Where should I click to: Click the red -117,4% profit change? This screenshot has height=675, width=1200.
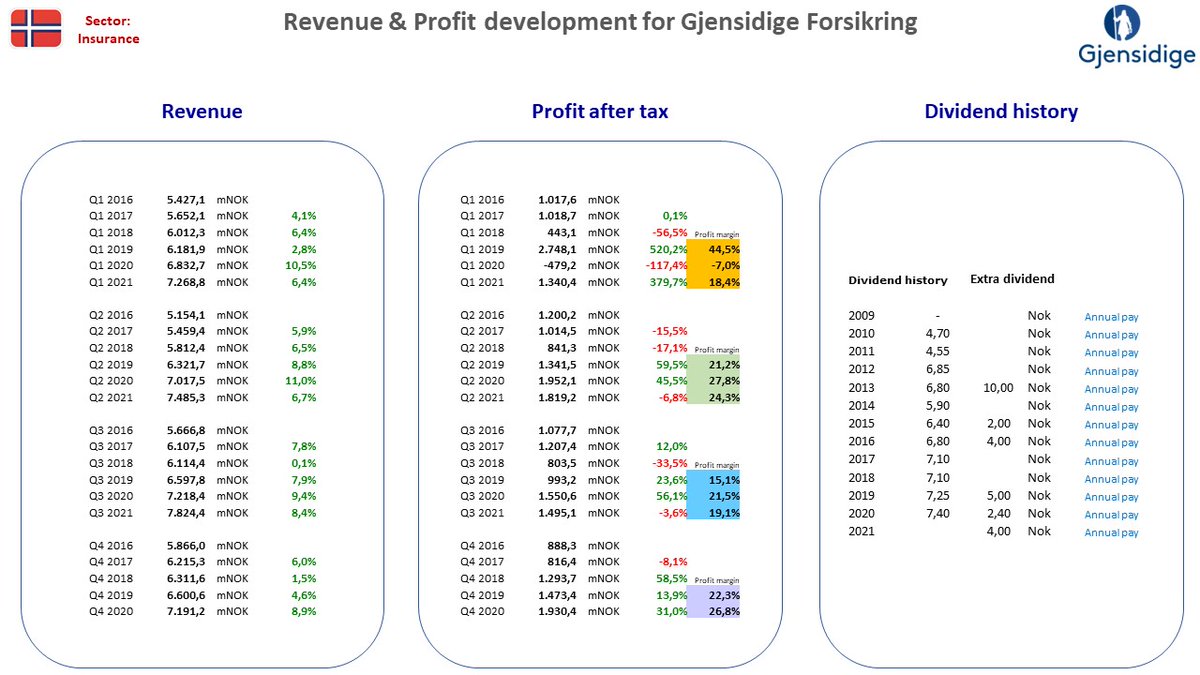(x=666, y=265)
